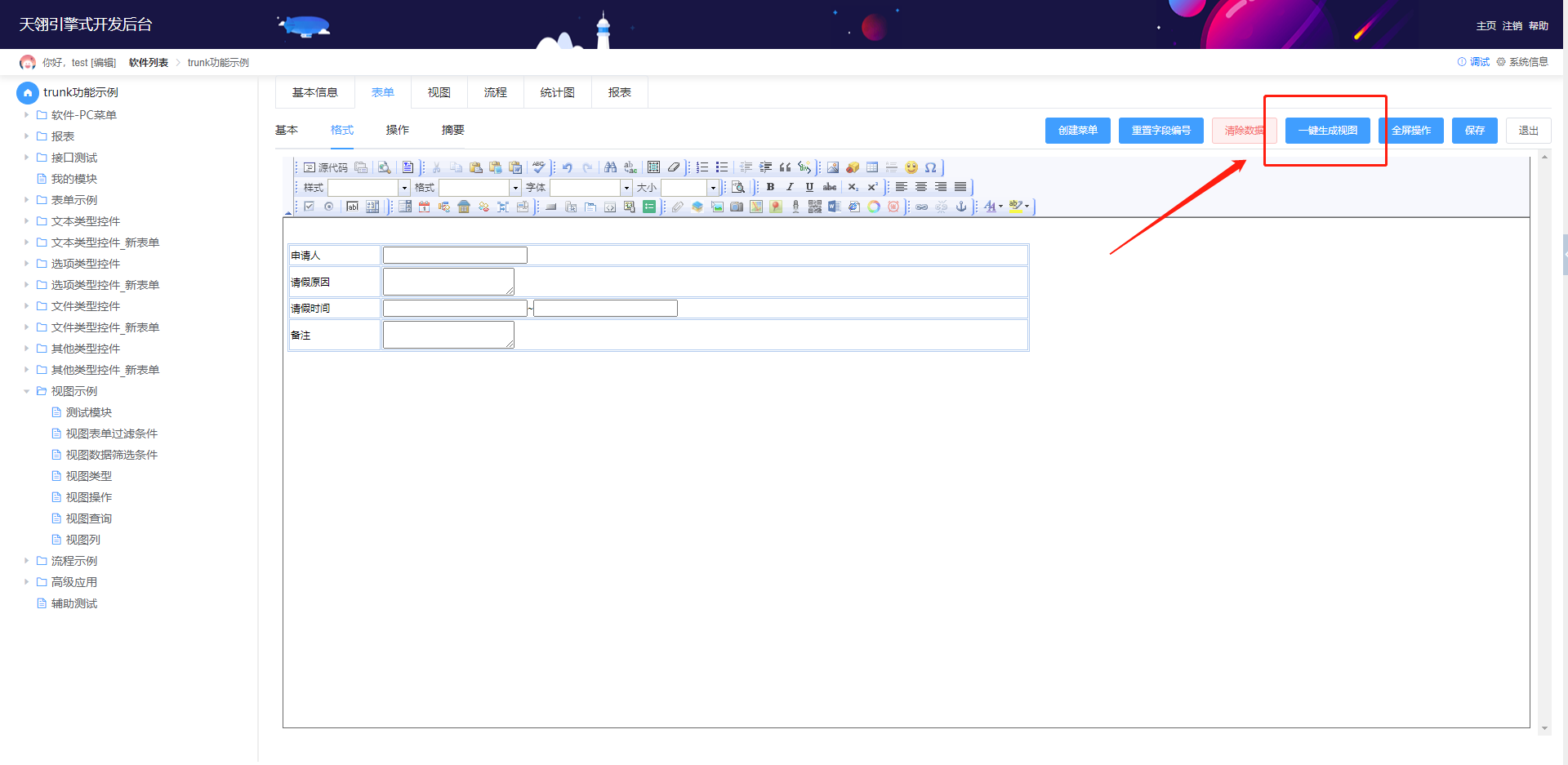Switch to the 统计图 tab
The height and width of the screenshot is (765, 1568).
click(x=558, y=92)
